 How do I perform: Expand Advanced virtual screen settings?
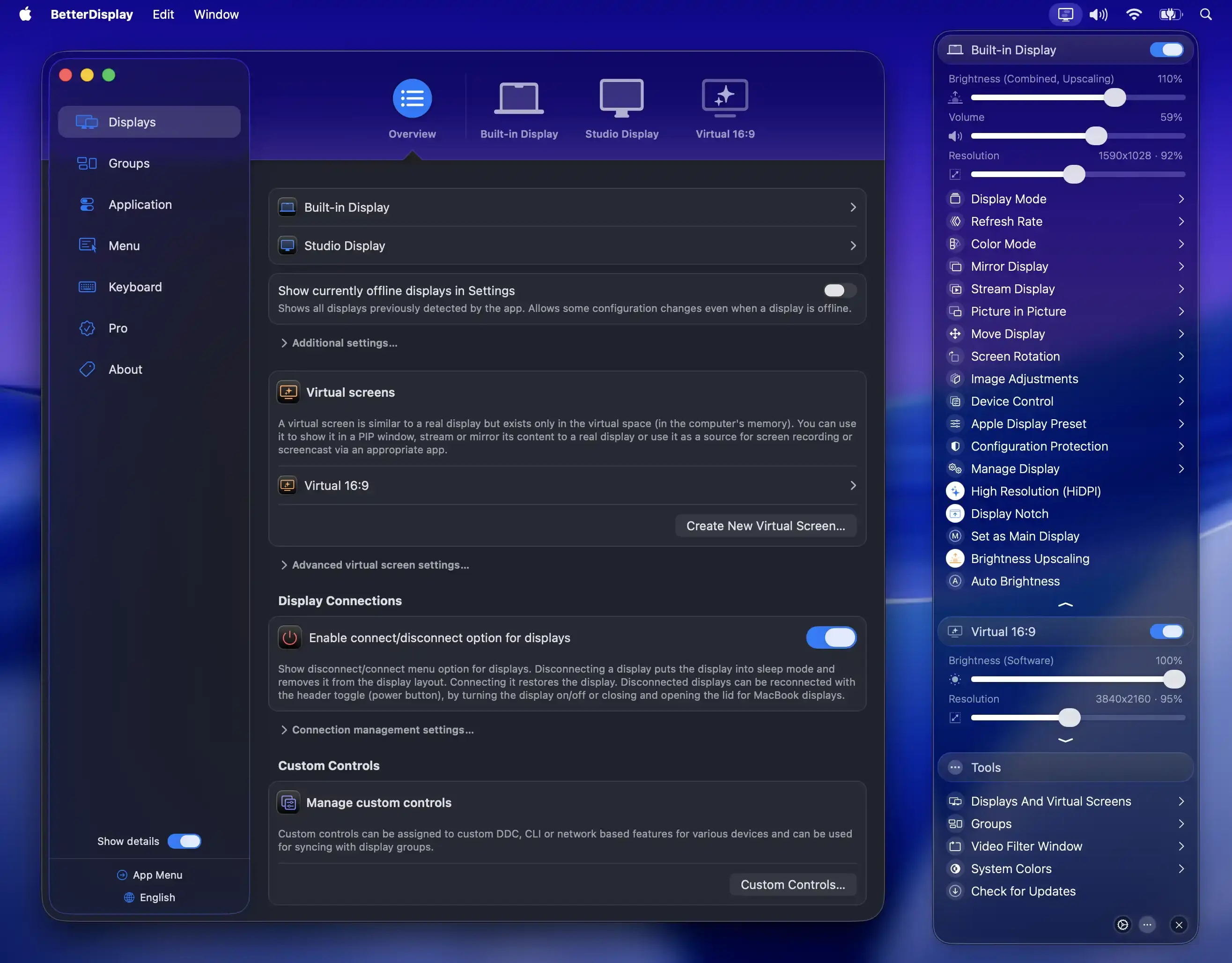point(375,565)
